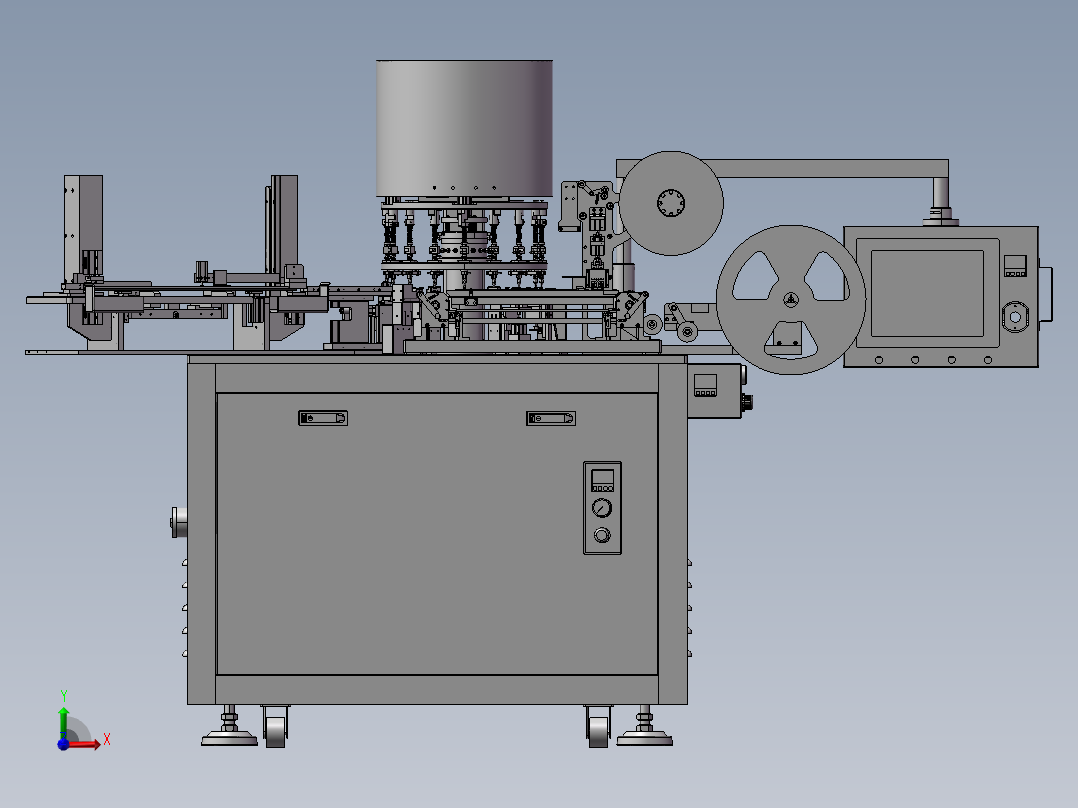Select the blue origin ball of the triad

coord(63,744)
